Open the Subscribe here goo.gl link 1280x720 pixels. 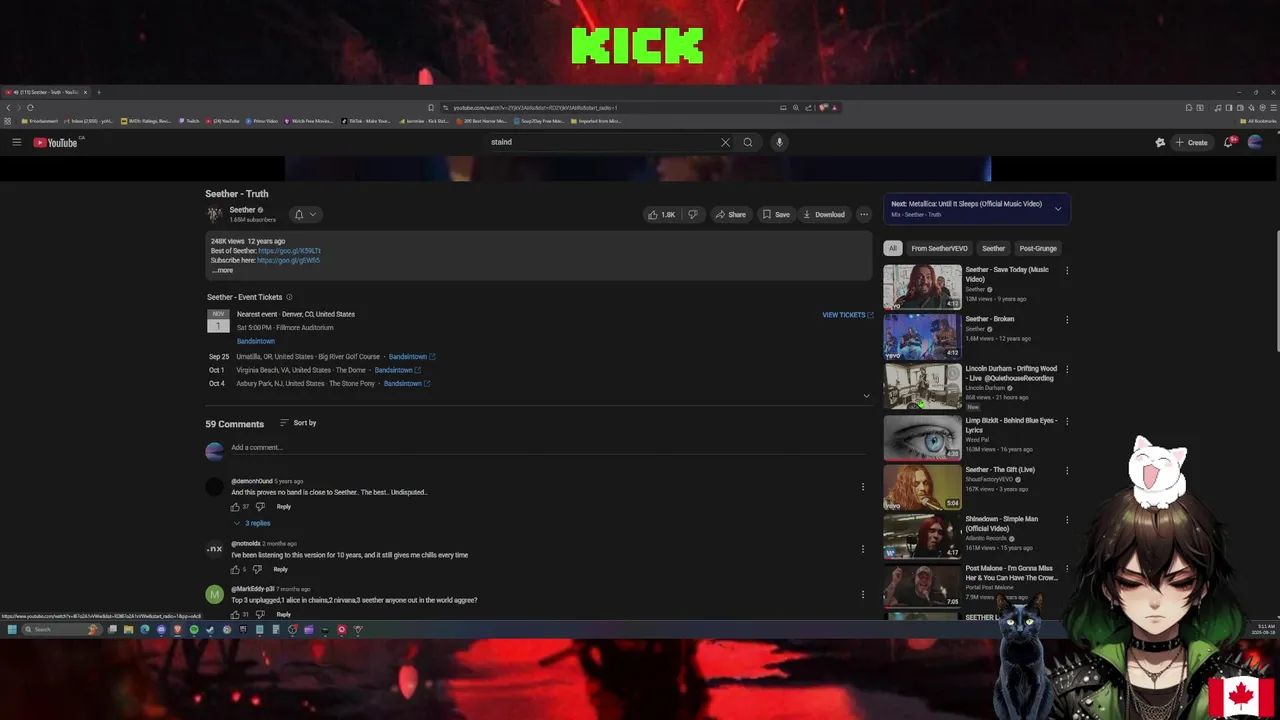coord(288,260)
